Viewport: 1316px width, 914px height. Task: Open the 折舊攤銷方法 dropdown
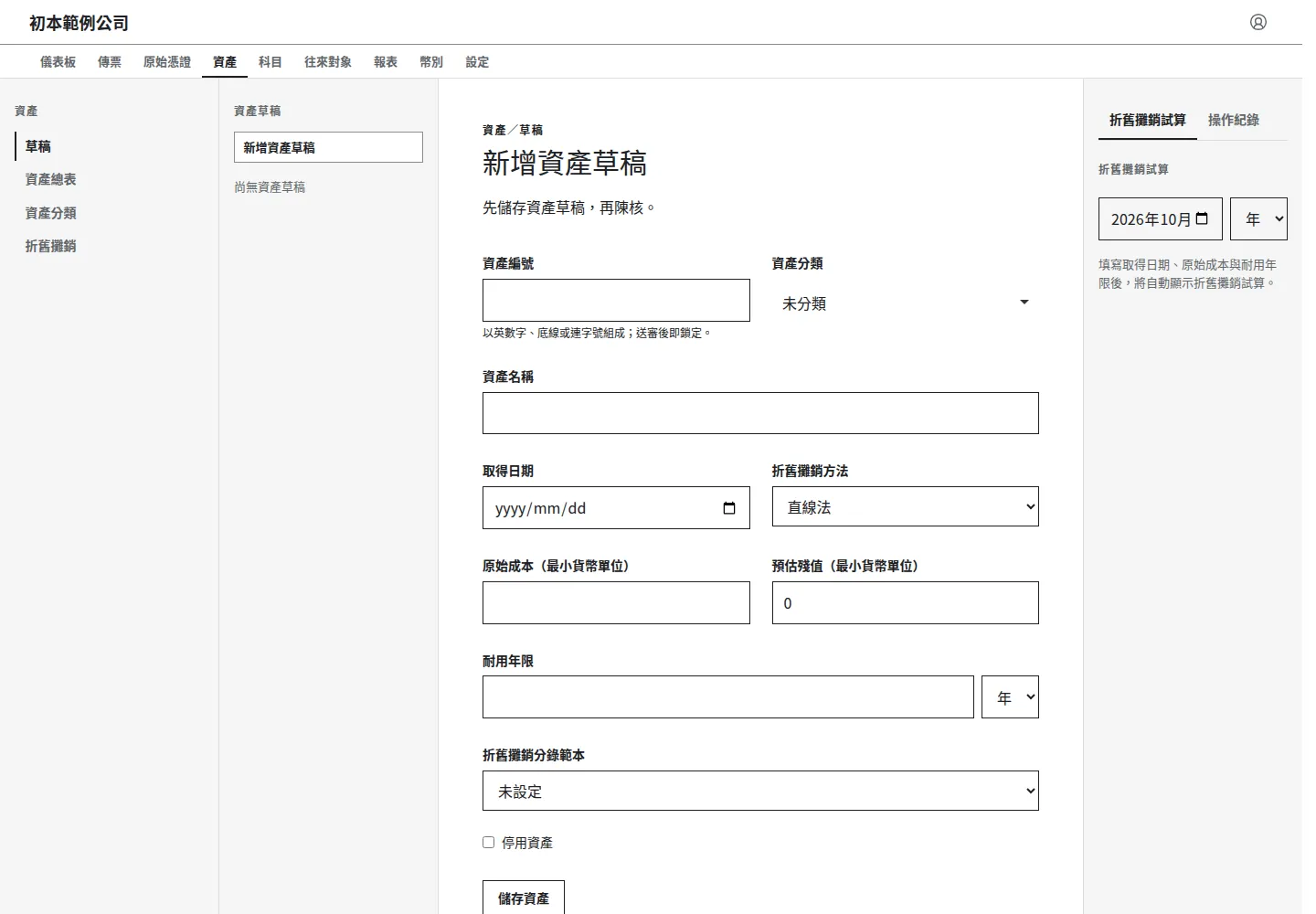click(906, 506)
